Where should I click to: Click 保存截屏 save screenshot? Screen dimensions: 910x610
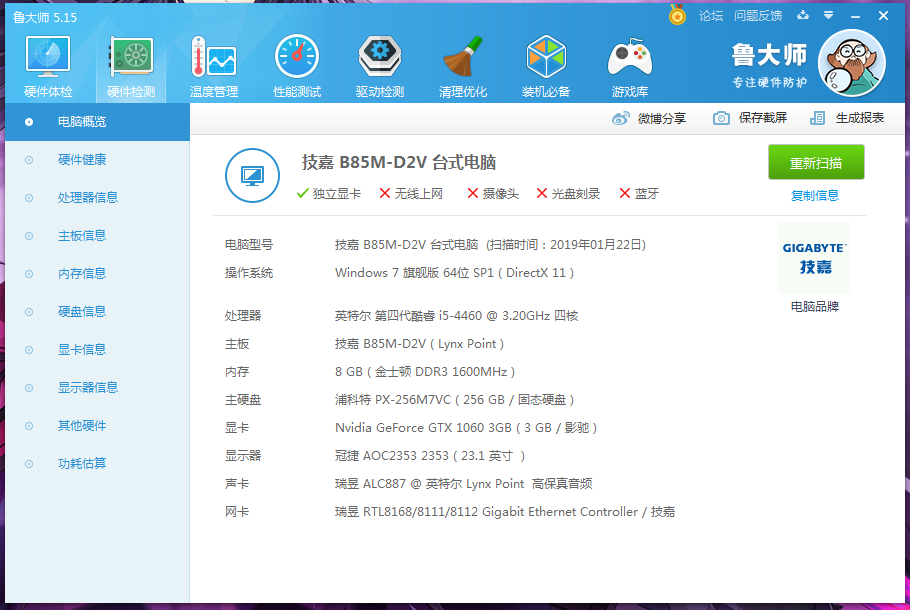(750, 118)
